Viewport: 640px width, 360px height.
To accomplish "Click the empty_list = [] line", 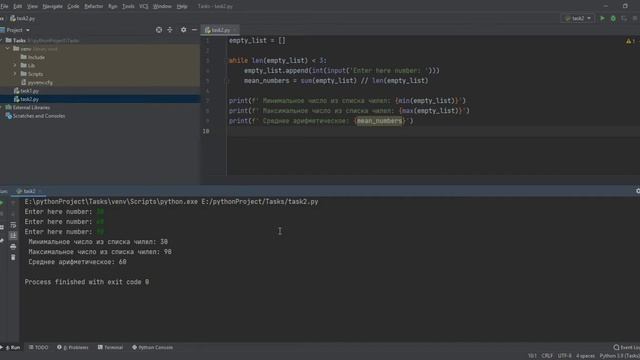I will point(257,40).
